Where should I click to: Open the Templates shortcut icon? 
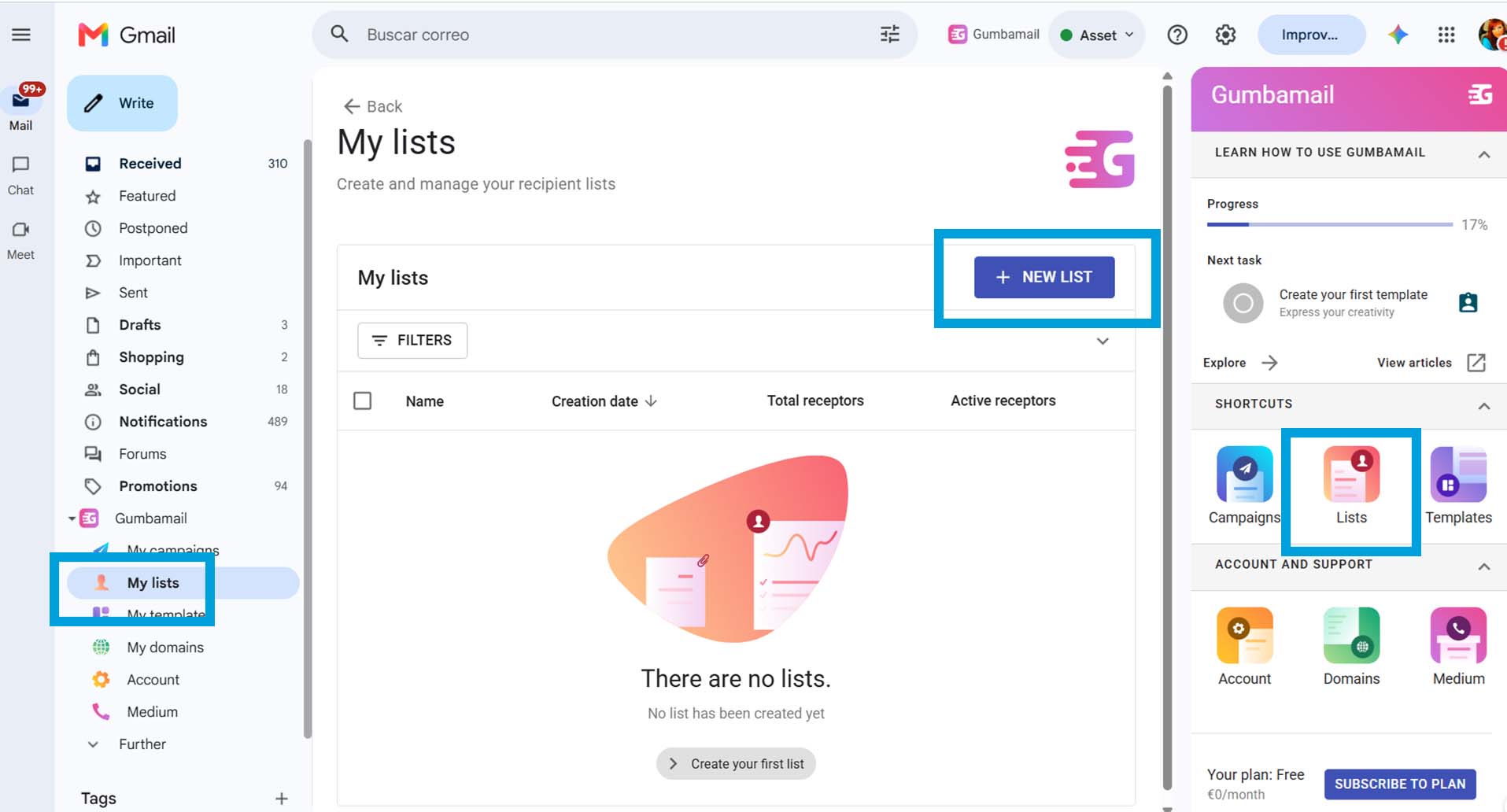(1458, 474)
